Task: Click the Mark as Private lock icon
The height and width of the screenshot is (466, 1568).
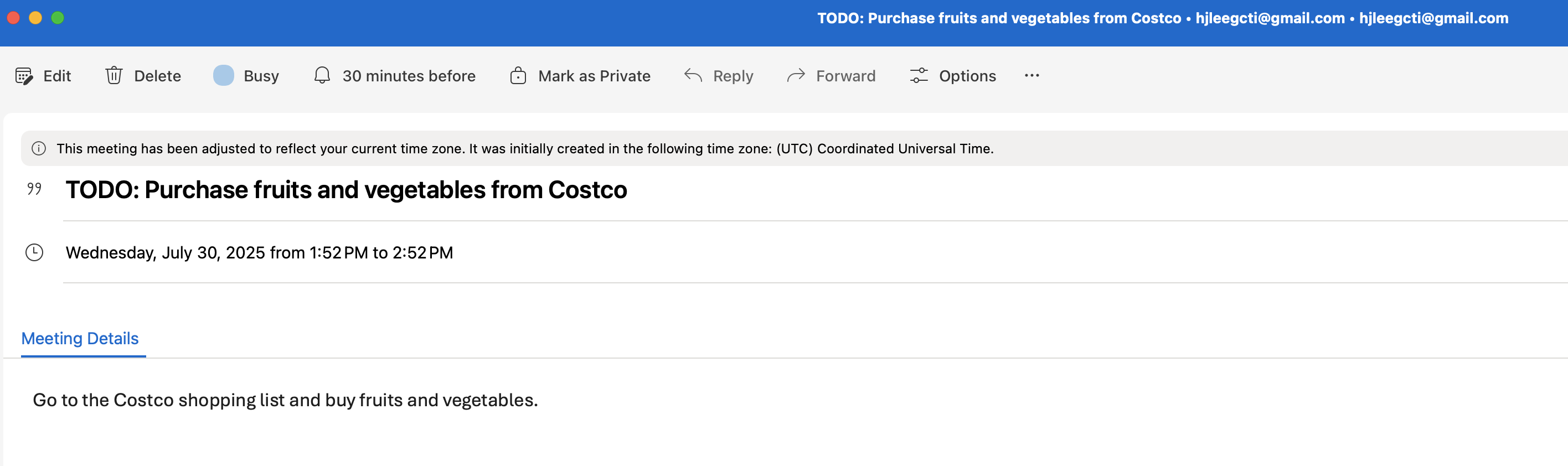Action: (x=518, y=75)
